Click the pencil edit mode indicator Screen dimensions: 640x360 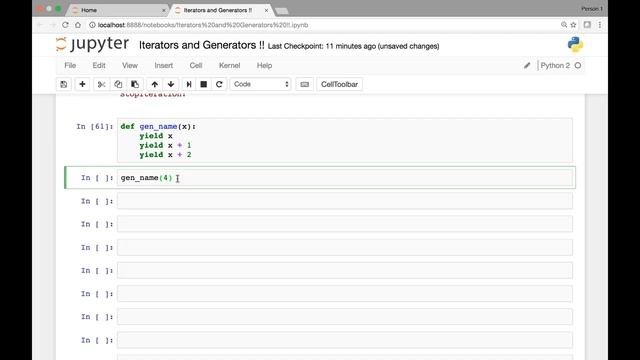[527, 65]
